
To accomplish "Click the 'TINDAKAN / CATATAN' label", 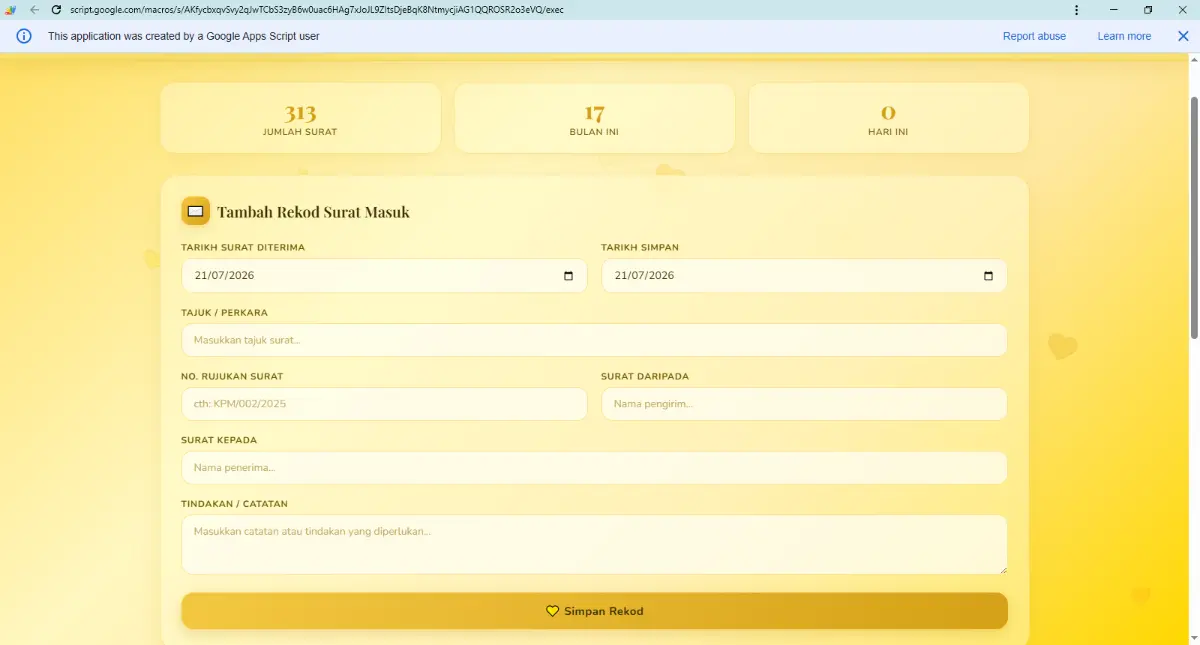I will tap(234, 504).
